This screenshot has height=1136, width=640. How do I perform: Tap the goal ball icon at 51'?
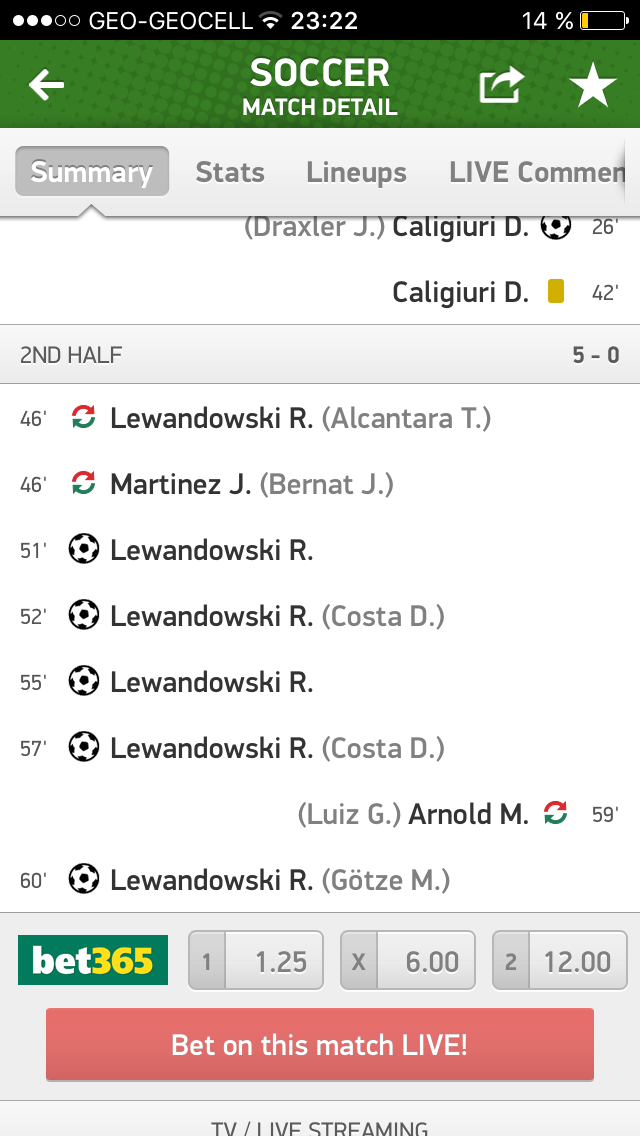pyautogui.click(x=84, y=549)
